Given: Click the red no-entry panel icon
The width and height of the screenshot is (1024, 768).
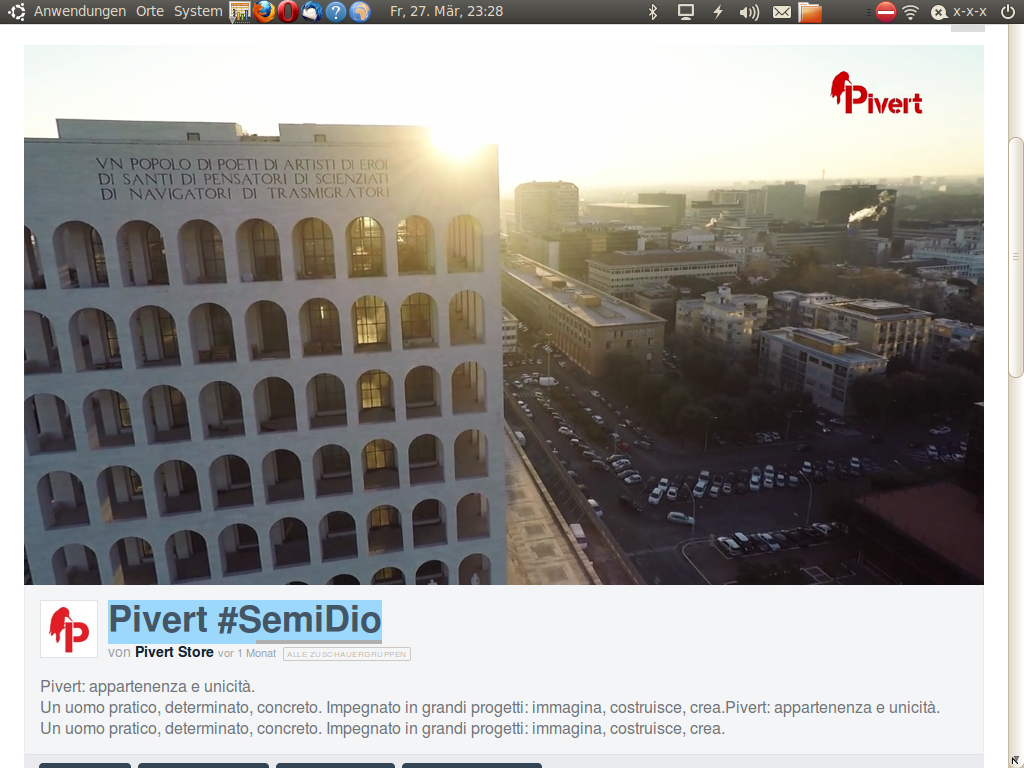Looking at the screenshot, I should pos(885,12).
